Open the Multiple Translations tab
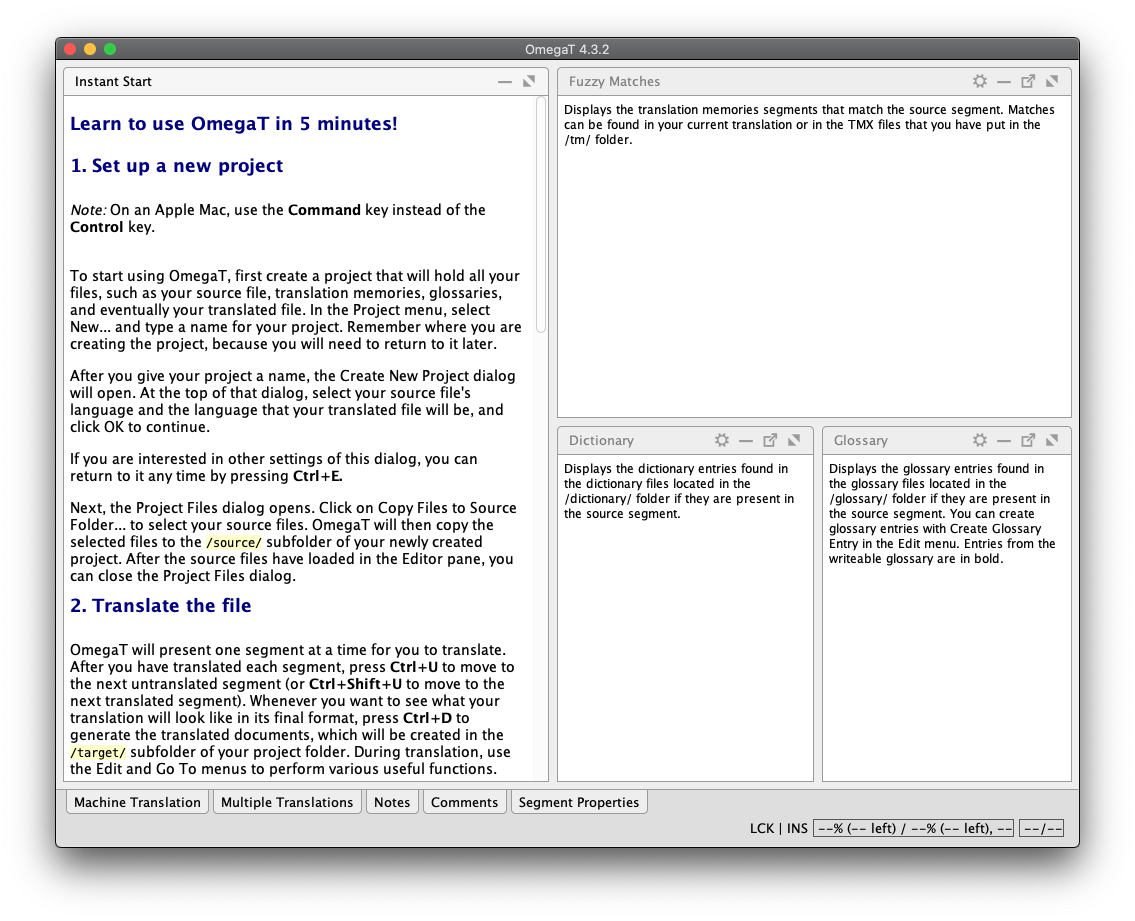This screenshot has height=921, width=1135. click(x=287, y=802)
